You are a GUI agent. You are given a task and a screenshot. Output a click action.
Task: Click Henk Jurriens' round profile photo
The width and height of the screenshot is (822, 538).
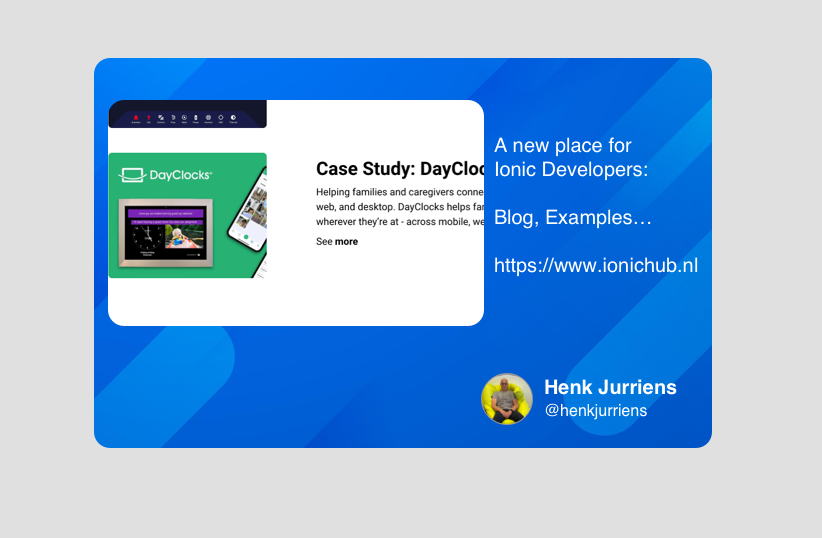point(507,399)
